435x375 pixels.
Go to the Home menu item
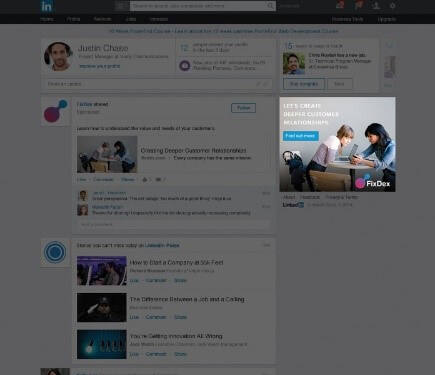coord(47,19)
